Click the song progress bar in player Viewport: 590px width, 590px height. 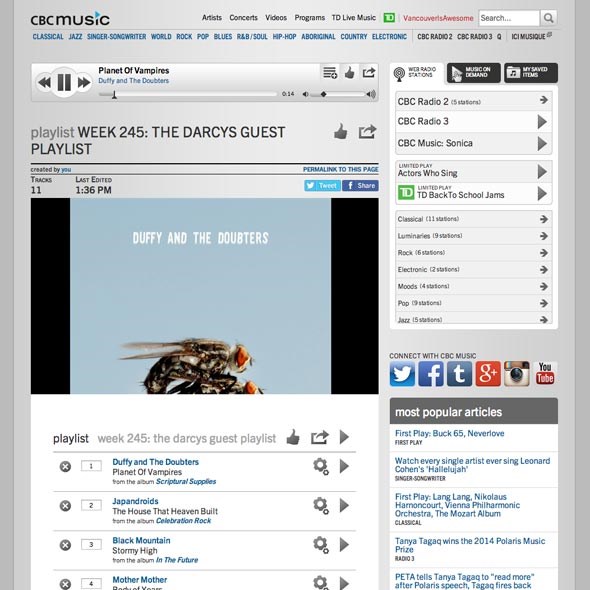coord(187,94)
